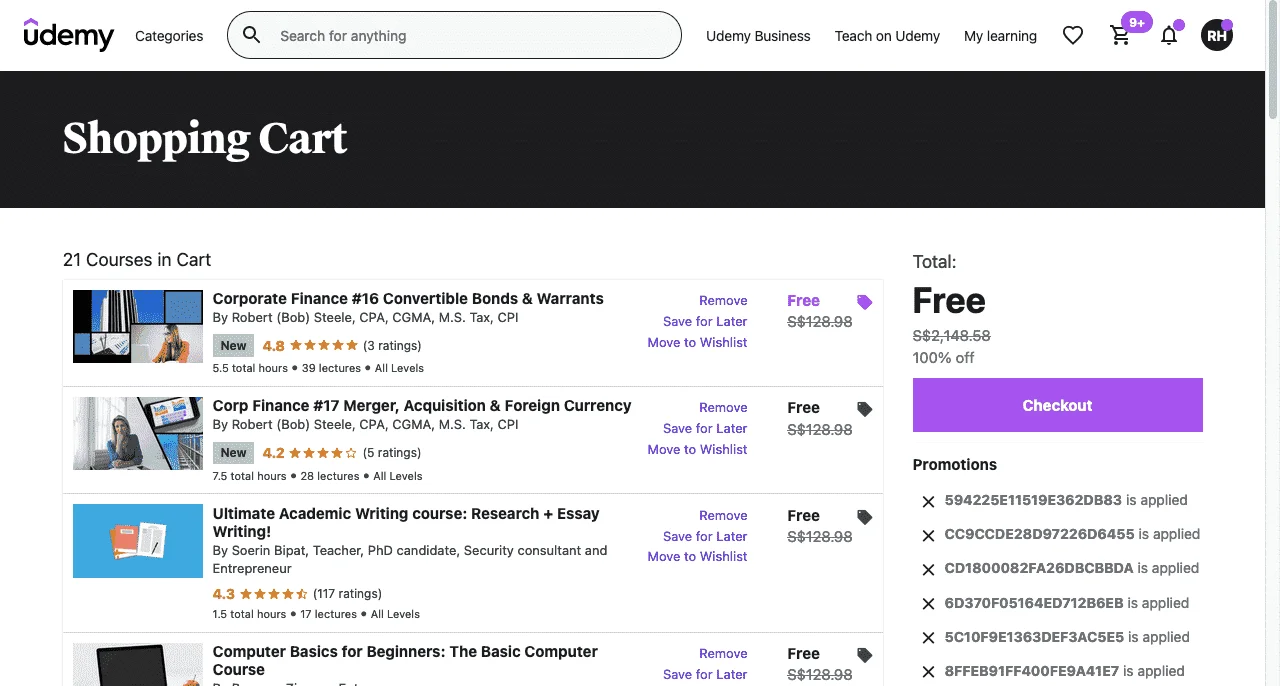Remove Ultimate Academic Writing course from cart
Image resolution: width=1280 pixels, height=686 pixels.
723,515
